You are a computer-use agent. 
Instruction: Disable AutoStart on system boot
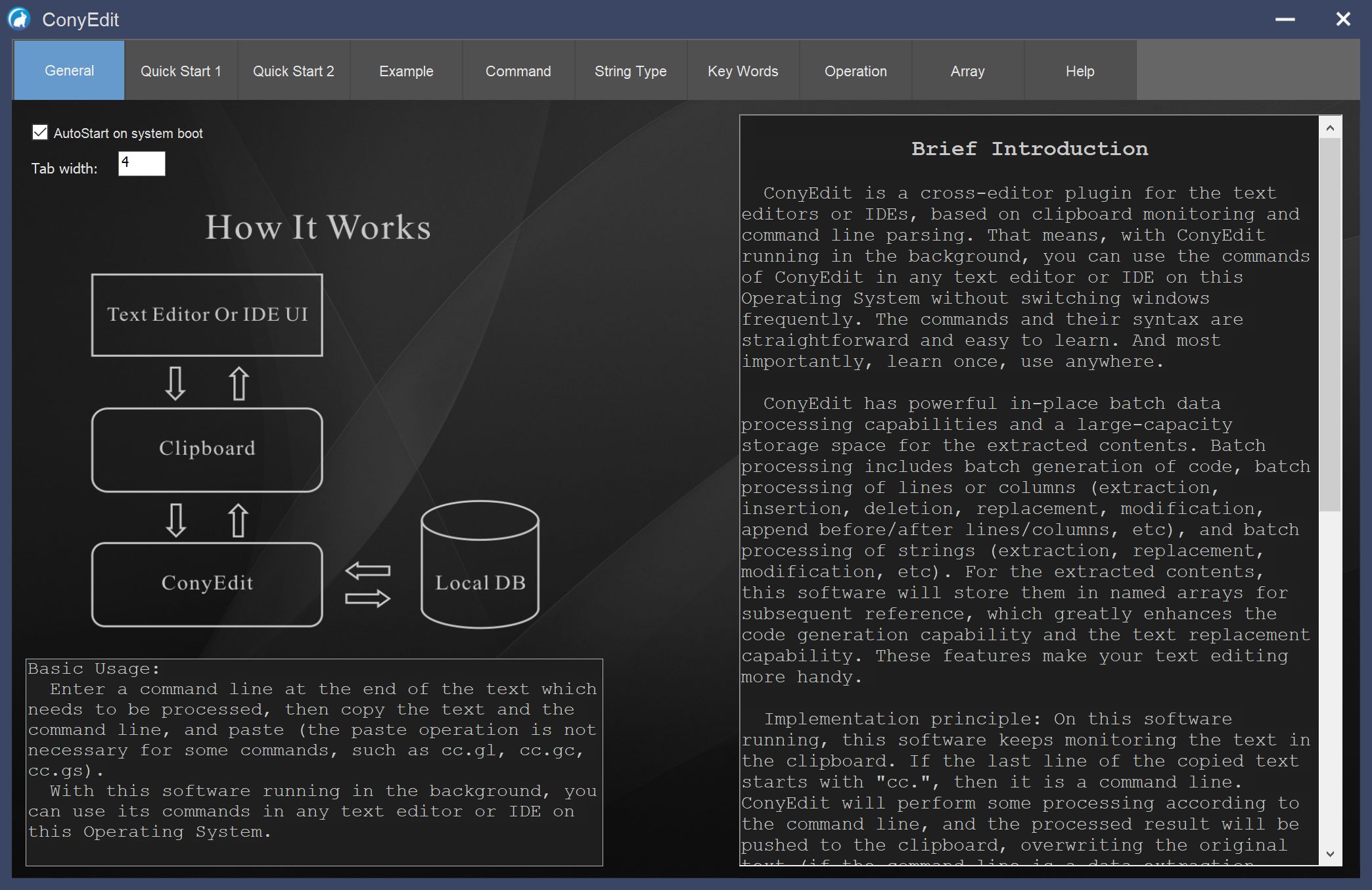[x=39, y=132]
